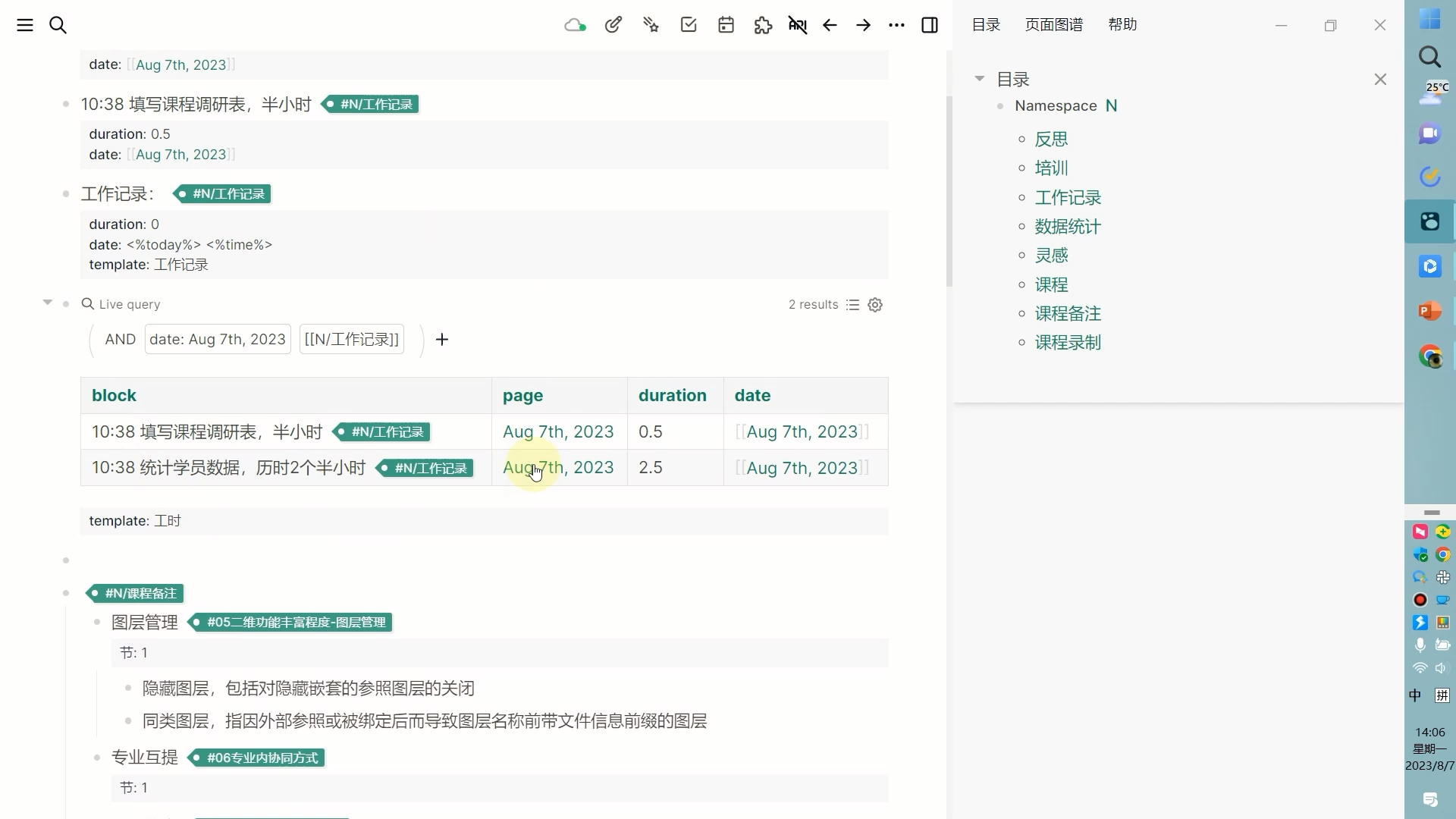The height and width of the screenshot is (819, 1456).
Task: Open the calendar journal icon
Action: pyautogui.click(x=726, y=25)
